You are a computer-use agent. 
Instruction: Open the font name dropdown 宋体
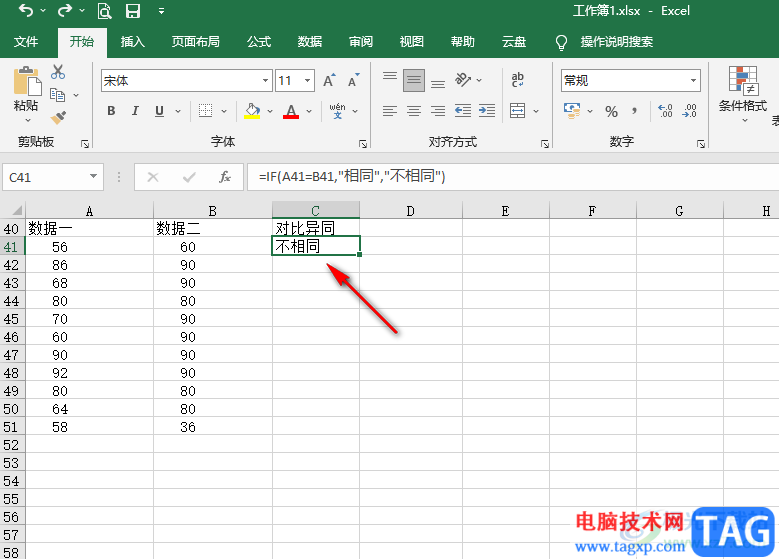[266, 80]
